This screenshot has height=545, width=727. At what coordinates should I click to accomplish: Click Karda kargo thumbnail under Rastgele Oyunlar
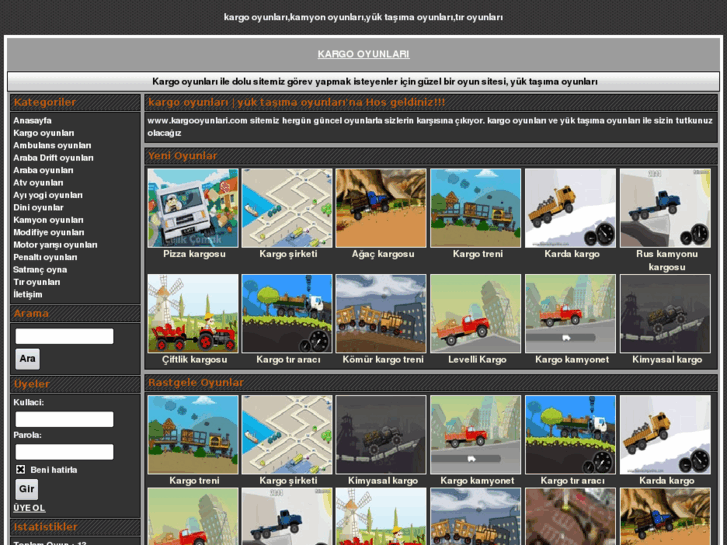point(665,434)
